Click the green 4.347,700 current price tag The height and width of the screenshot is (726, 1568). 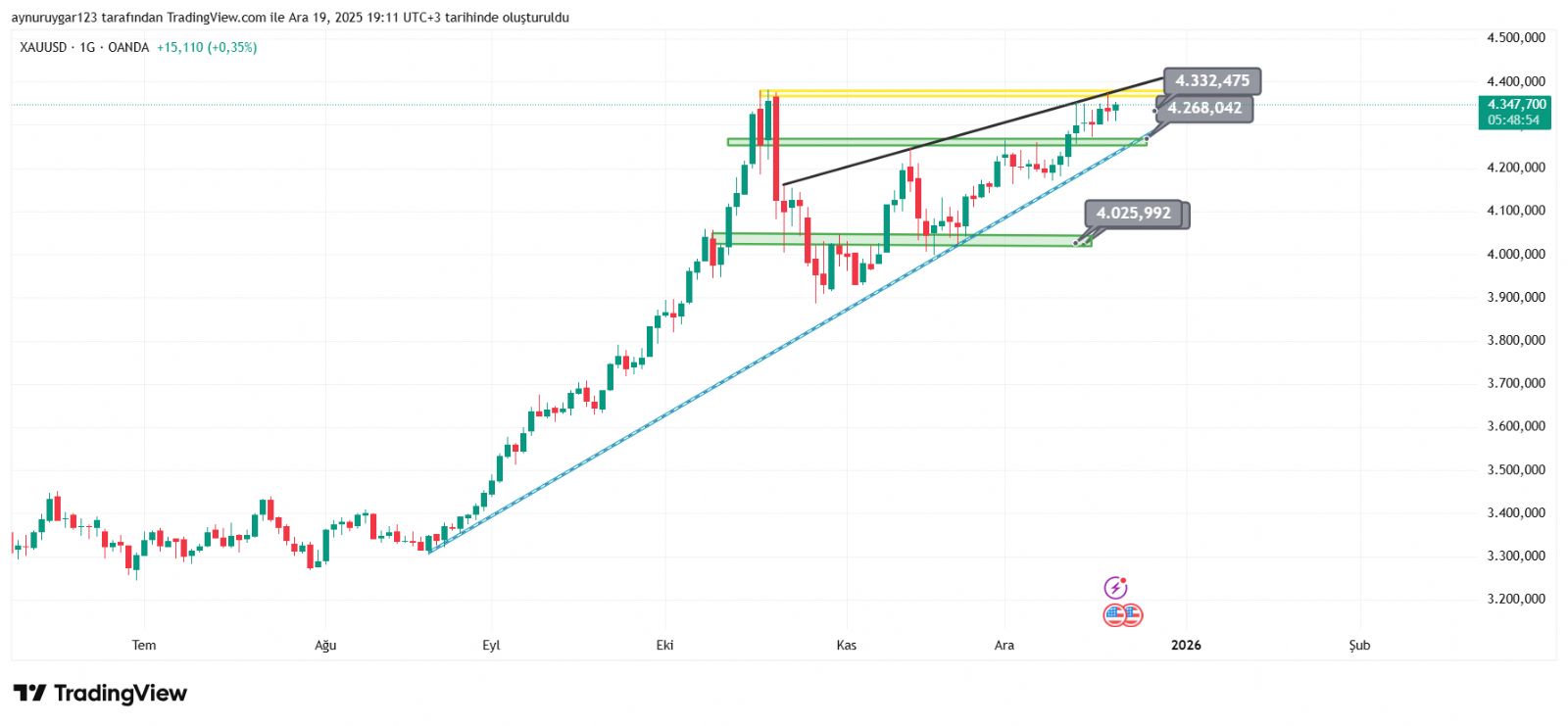pos(1515,112)
